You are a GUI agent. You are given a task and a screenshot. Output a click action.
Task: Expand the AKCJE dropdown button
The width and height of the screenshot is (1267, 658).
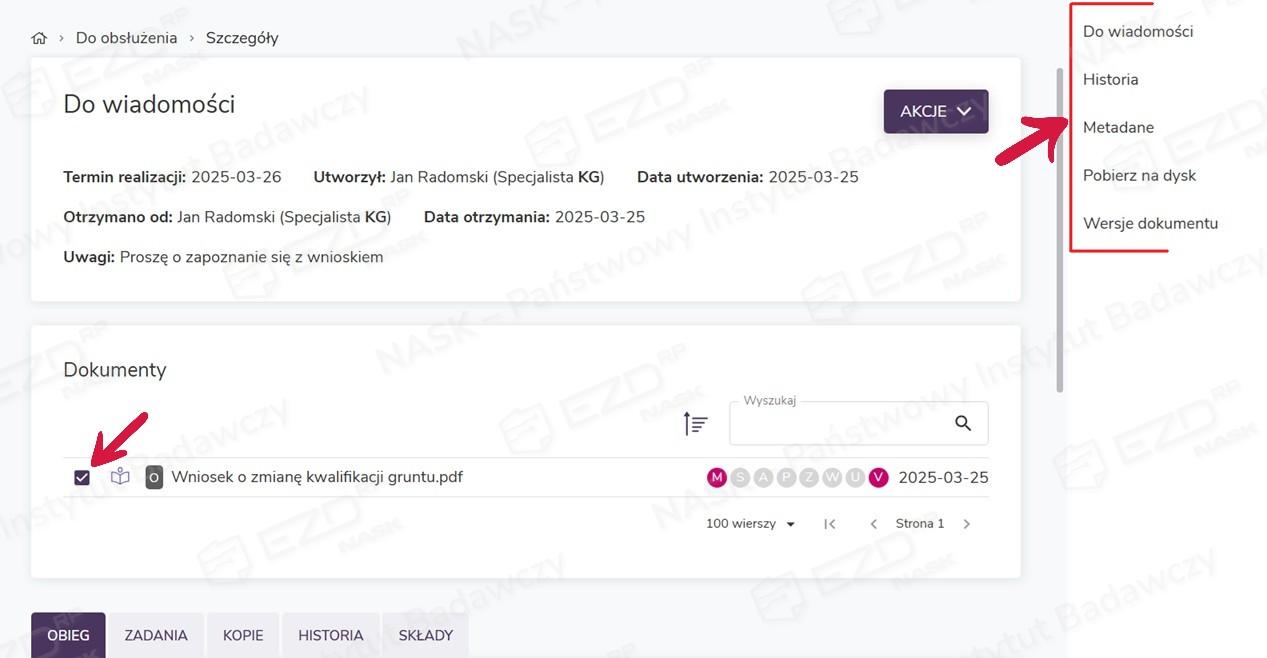pyautogui.click(x=935, y=111)
